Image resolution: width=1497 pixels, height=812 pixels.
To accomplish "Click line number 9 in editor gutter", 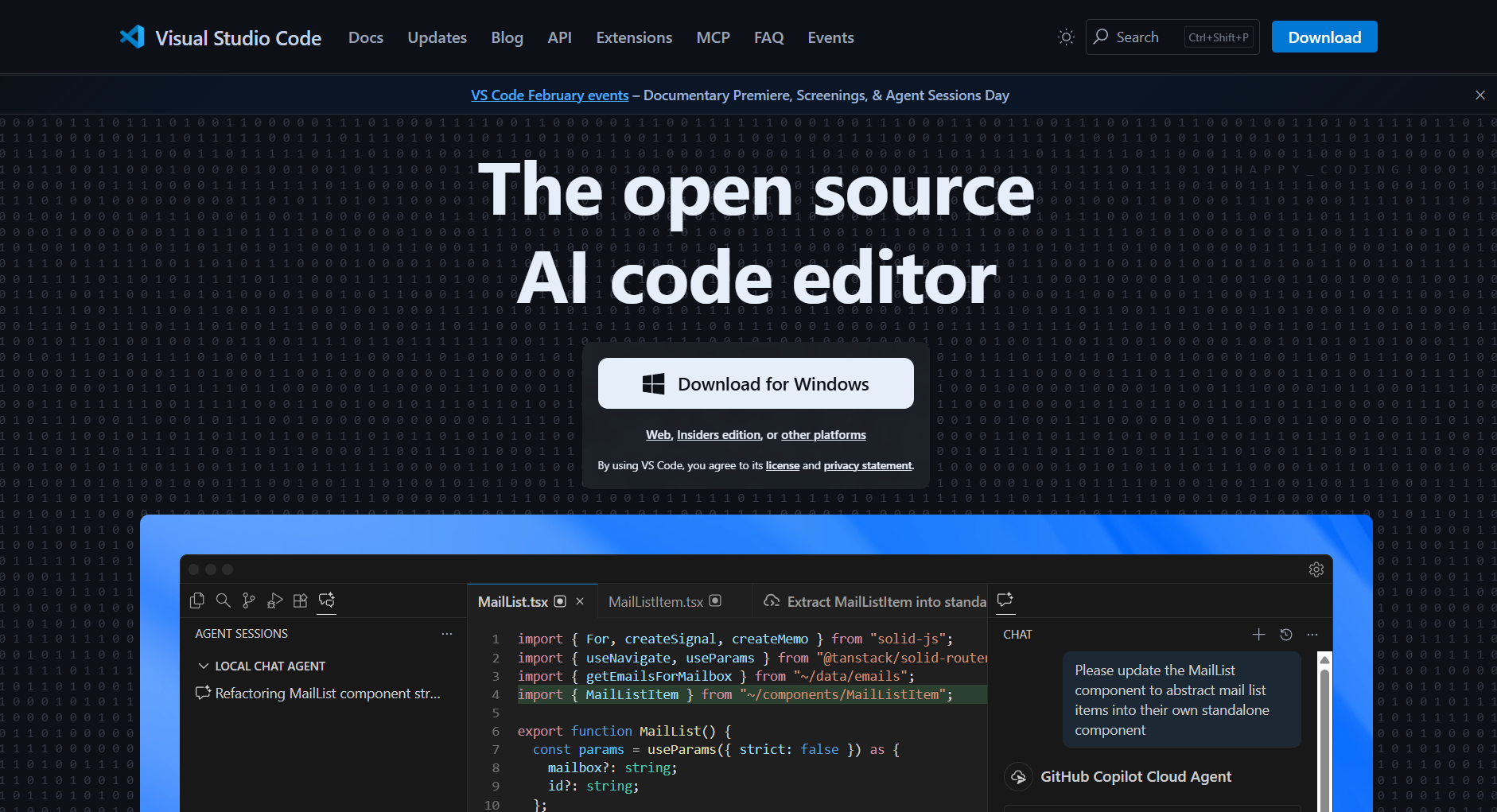I will [496, 786].
